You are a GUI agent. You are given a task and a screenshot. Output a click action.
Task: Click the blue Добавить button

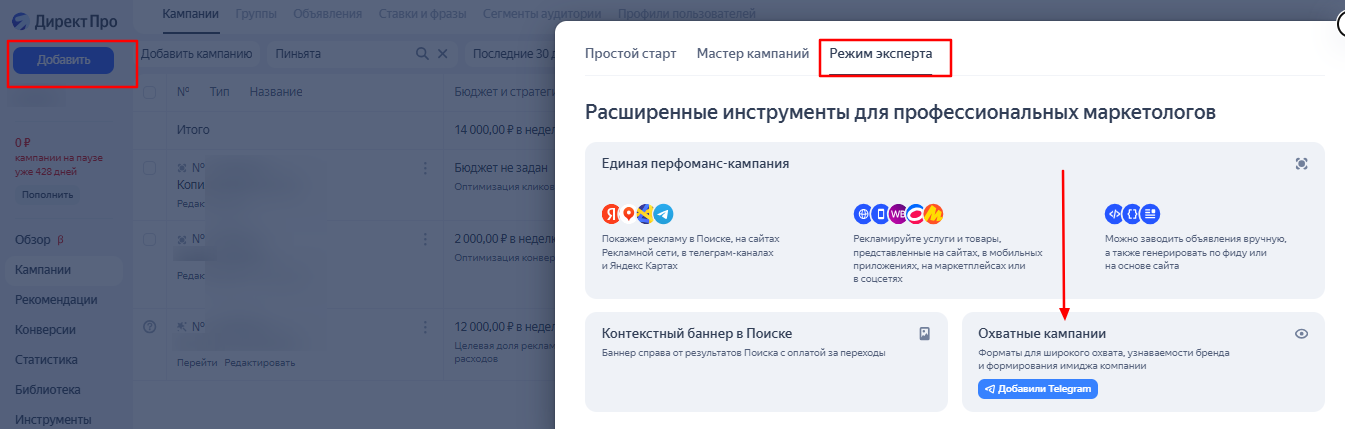[64, 60]
